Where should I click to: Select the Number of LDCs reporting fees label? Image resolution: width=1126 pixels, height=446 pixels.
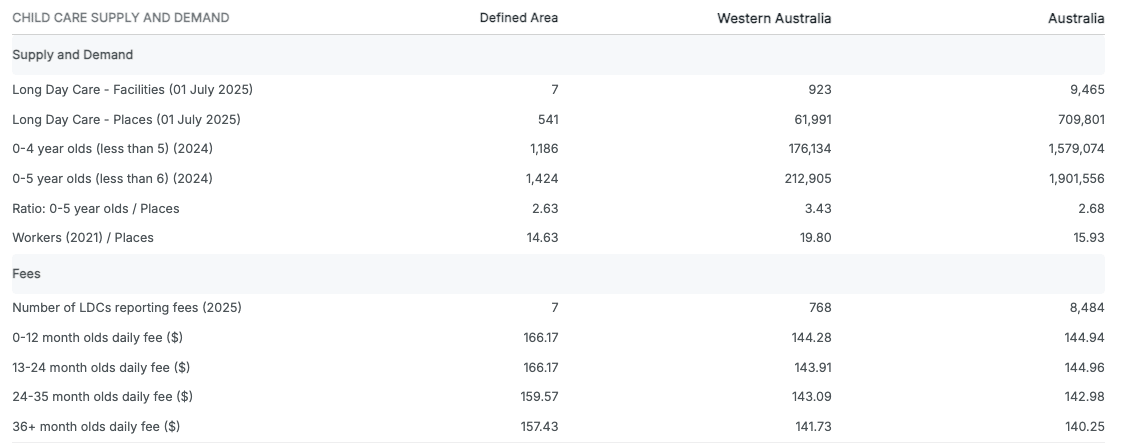pyautogui.click(x=127, y=308)
